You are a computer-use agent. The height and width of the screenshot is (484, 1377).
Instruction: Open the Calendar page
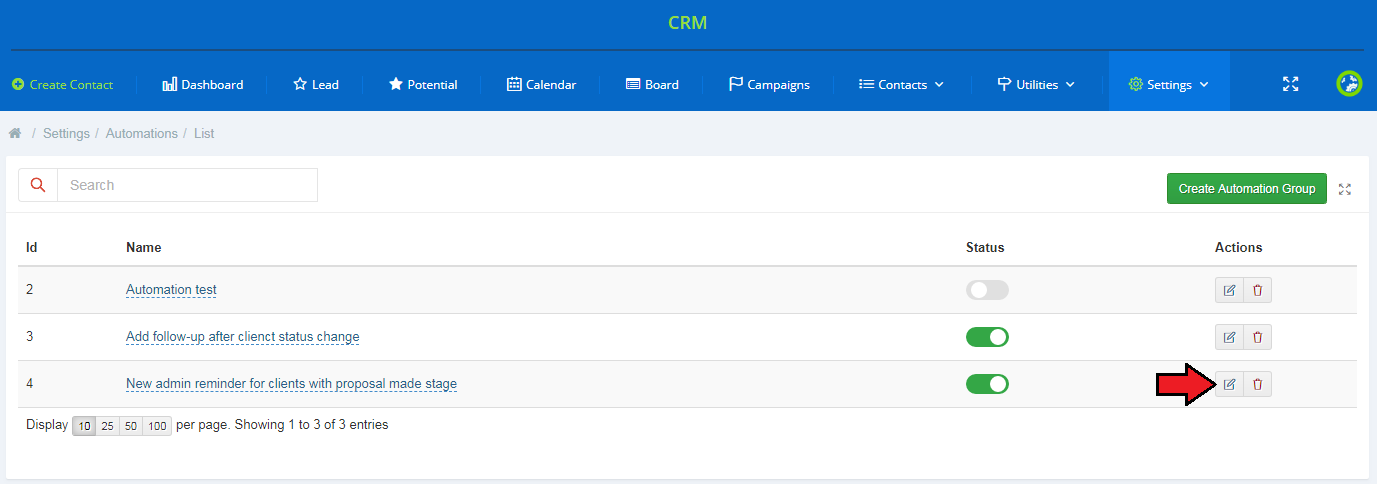[541, 85]
